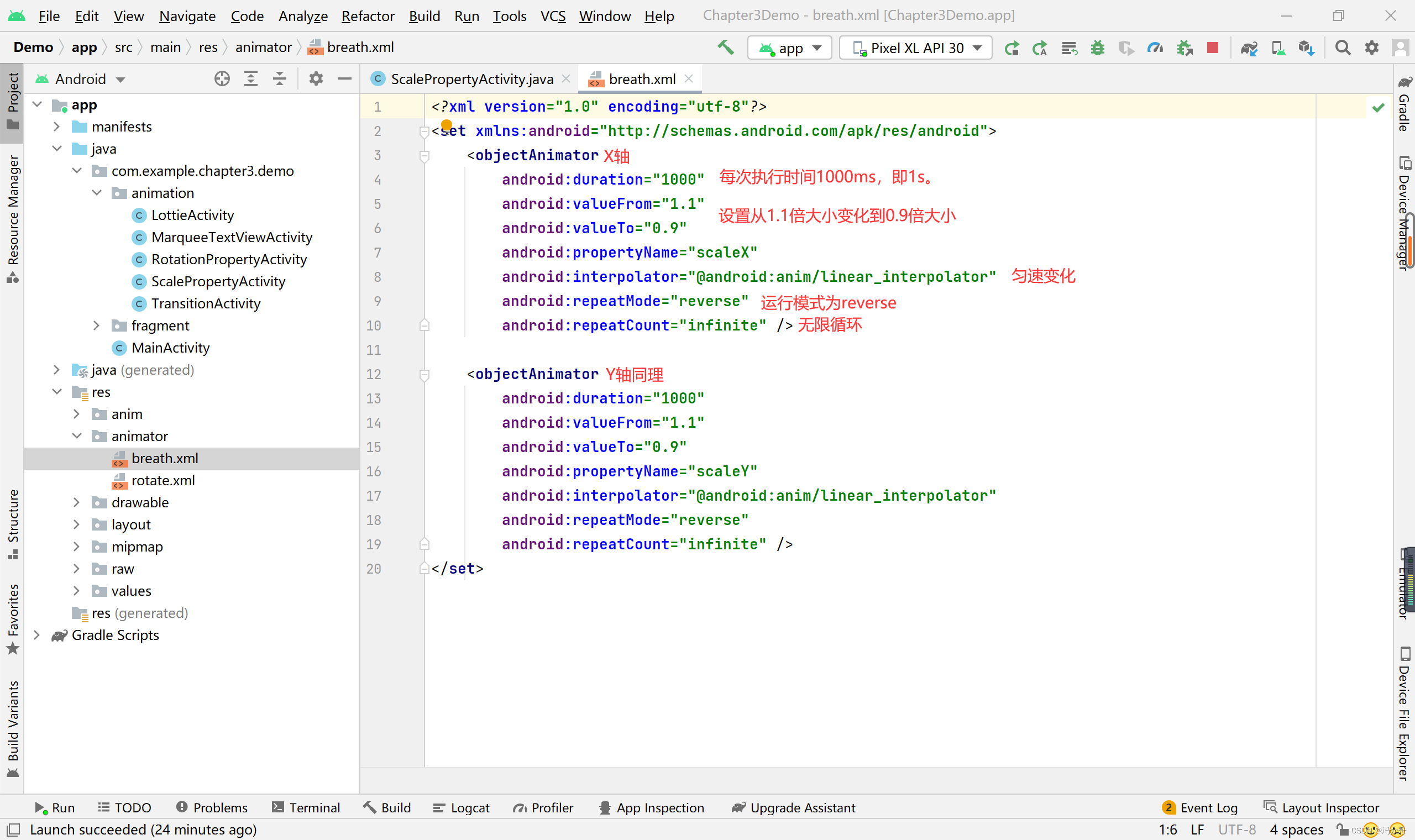Collapse the animator folder node
The height and width of the screenshot is (840, 1415).
click(x=77, y=436)
